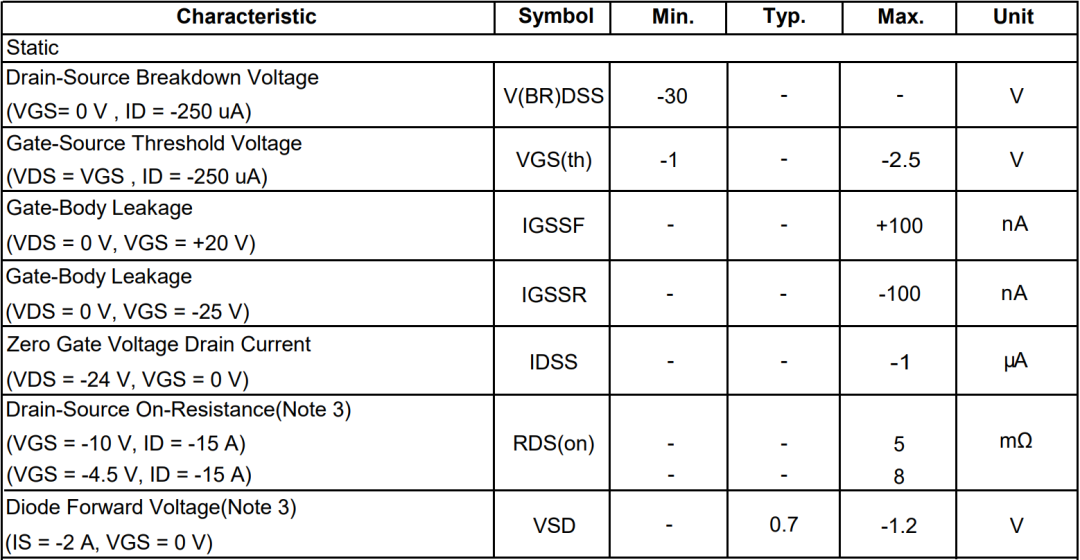Select the VGS(th) symbol cell
The height and width of the screenshot is (560, 1080).
(554, 159)
